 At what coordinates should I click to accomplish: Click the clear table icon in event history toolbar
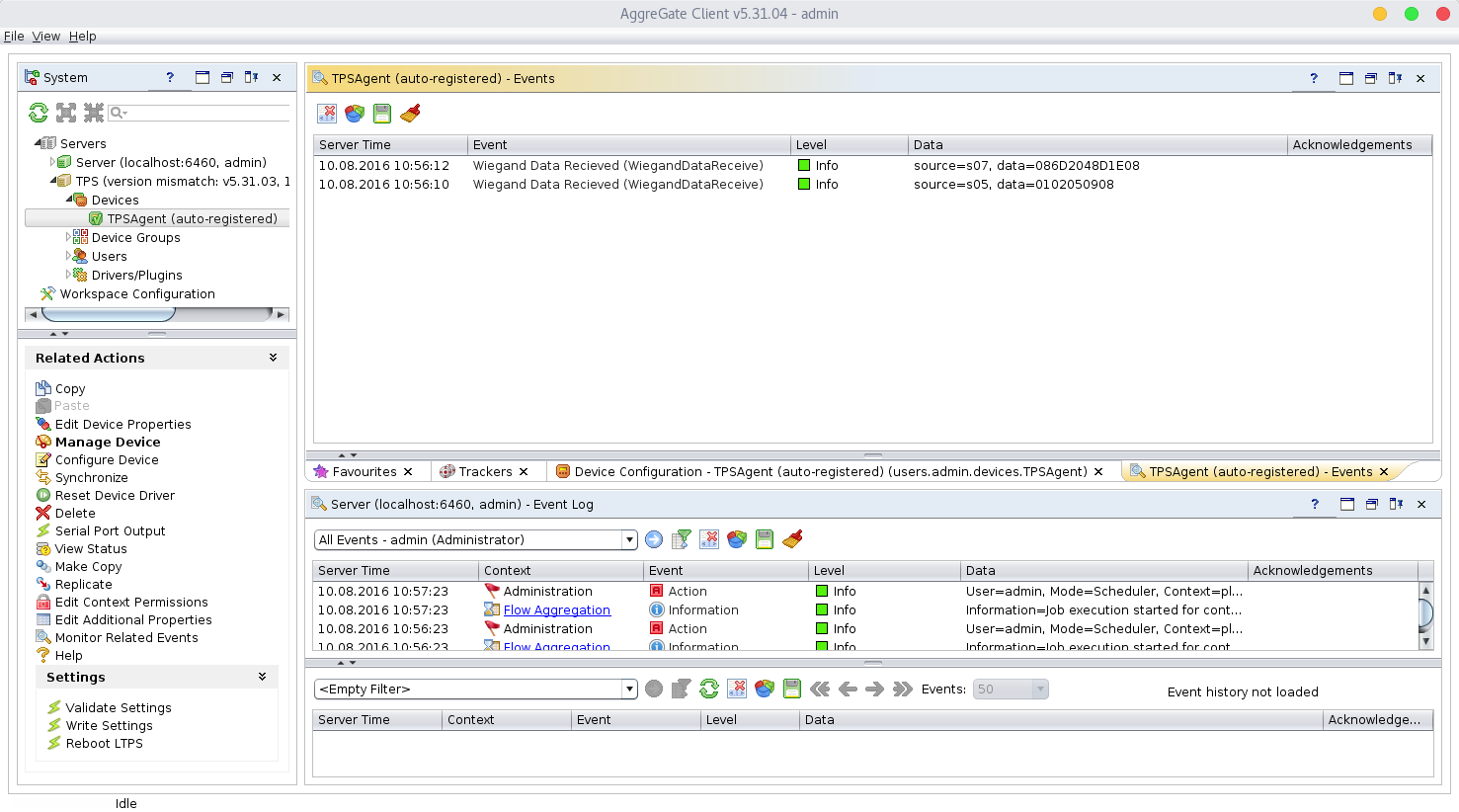tap(737, 689)
